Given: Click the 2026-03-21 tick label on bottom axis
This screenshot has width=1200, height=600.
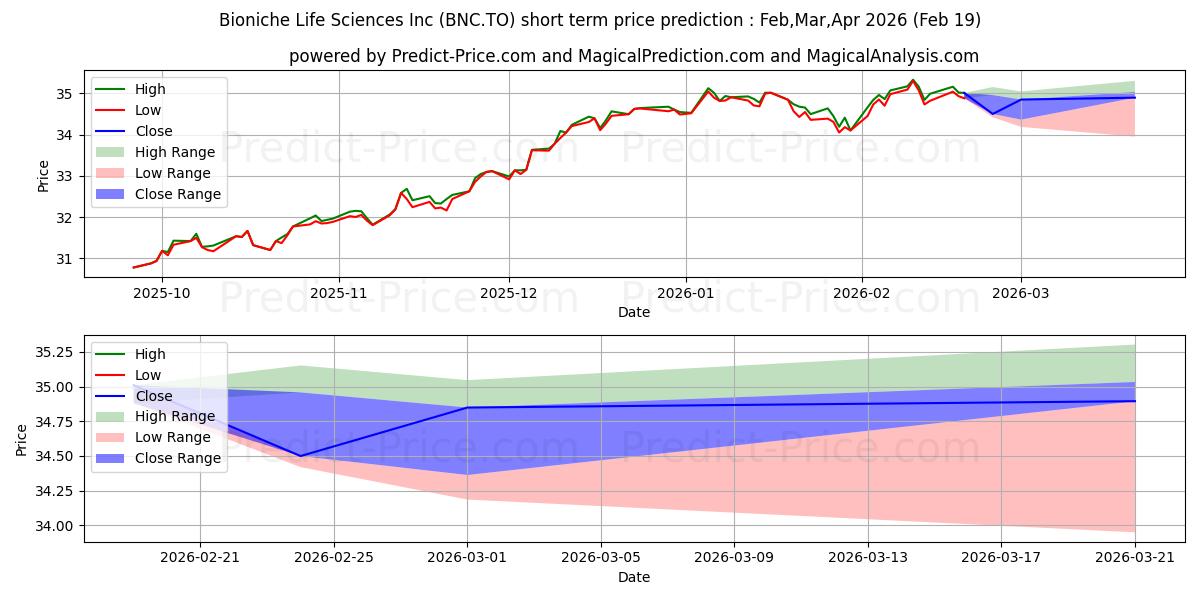Looking at the screenshot, I should click(1135, 558).
